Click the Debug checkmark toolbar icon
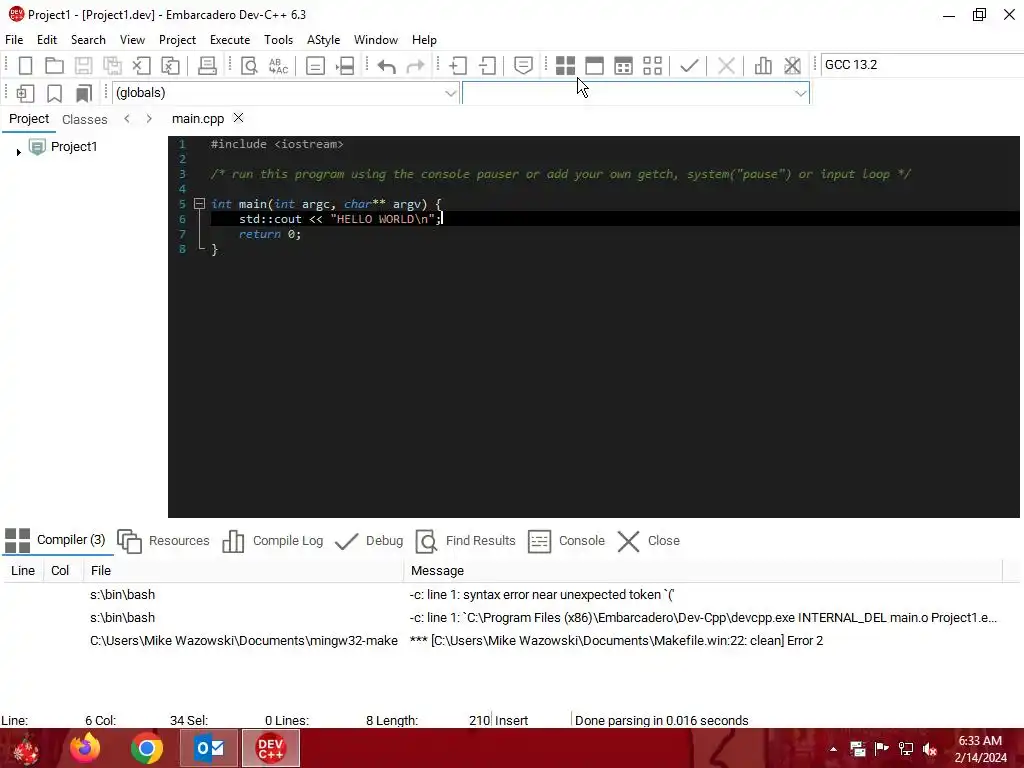1024x768 pixels. 689,65
